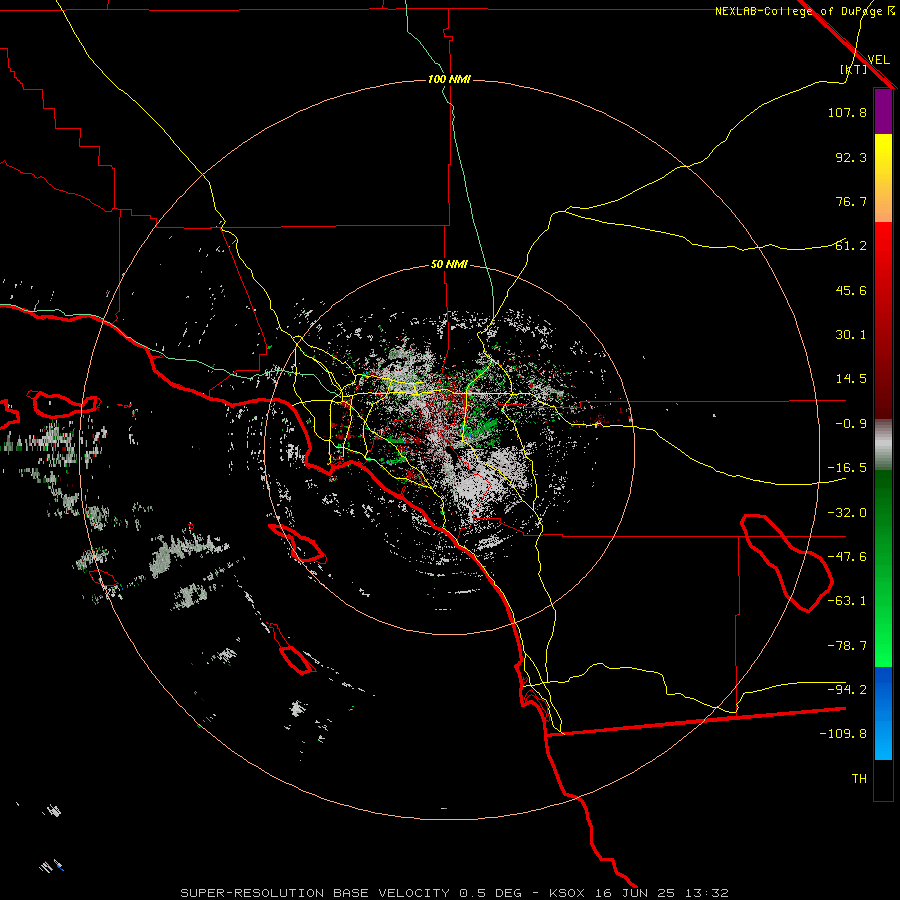Click the bright green segment of the color bar
Viewport: 900px width, 900px height.
pos(883,568)
